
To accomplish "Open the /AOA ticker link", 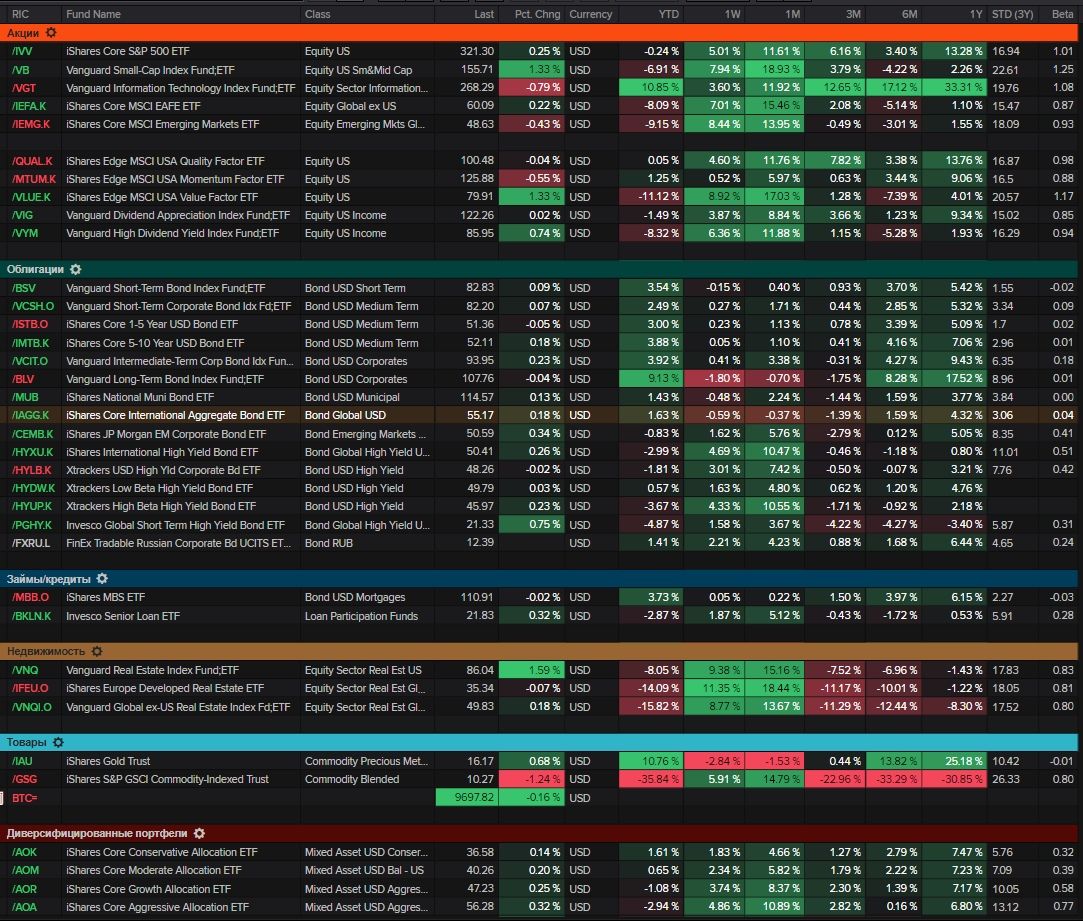I will coord(24,907).
